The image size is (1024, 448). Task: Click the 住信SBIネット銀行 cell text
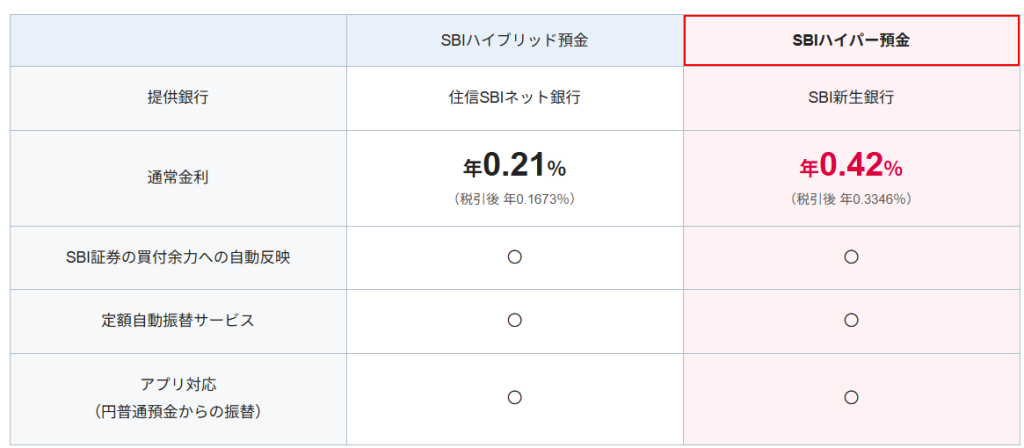click(514, 98)
